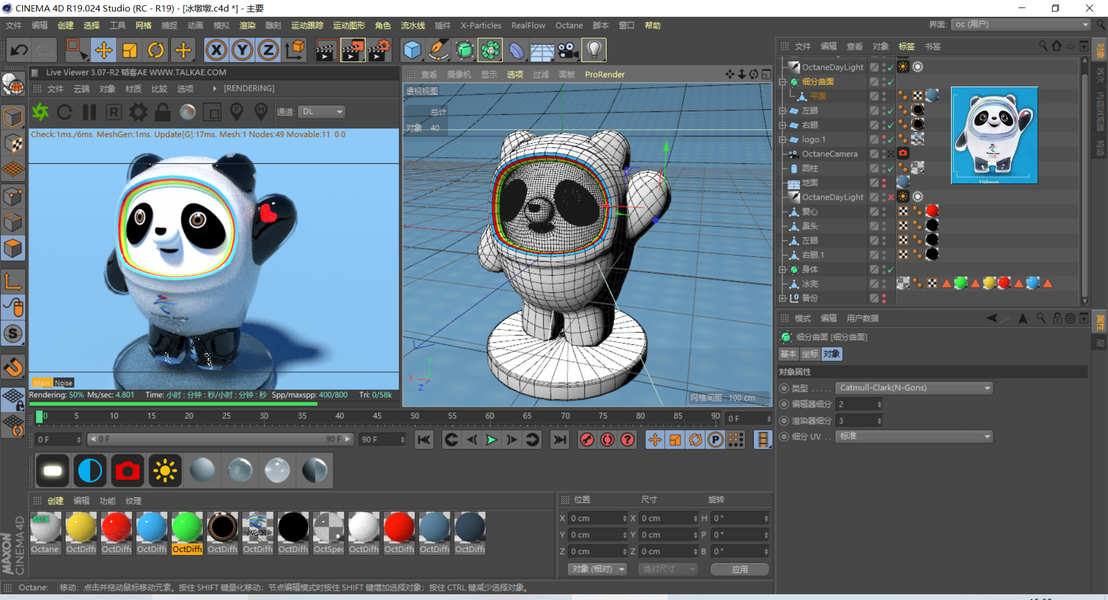Open the DL channel dropdown
Image resolution: width=1108 pixels, height=600 pixels.
coord(322,112)
